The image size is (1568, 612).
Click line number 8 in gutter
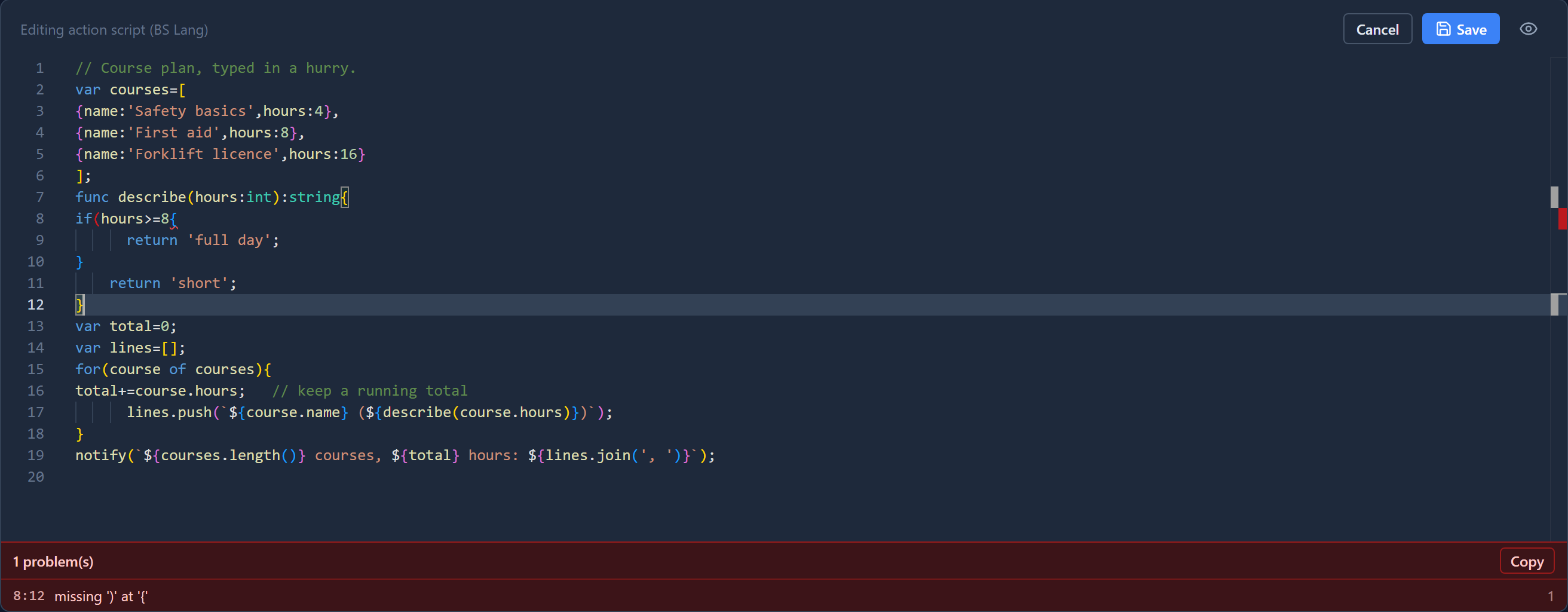coord(39,219)
